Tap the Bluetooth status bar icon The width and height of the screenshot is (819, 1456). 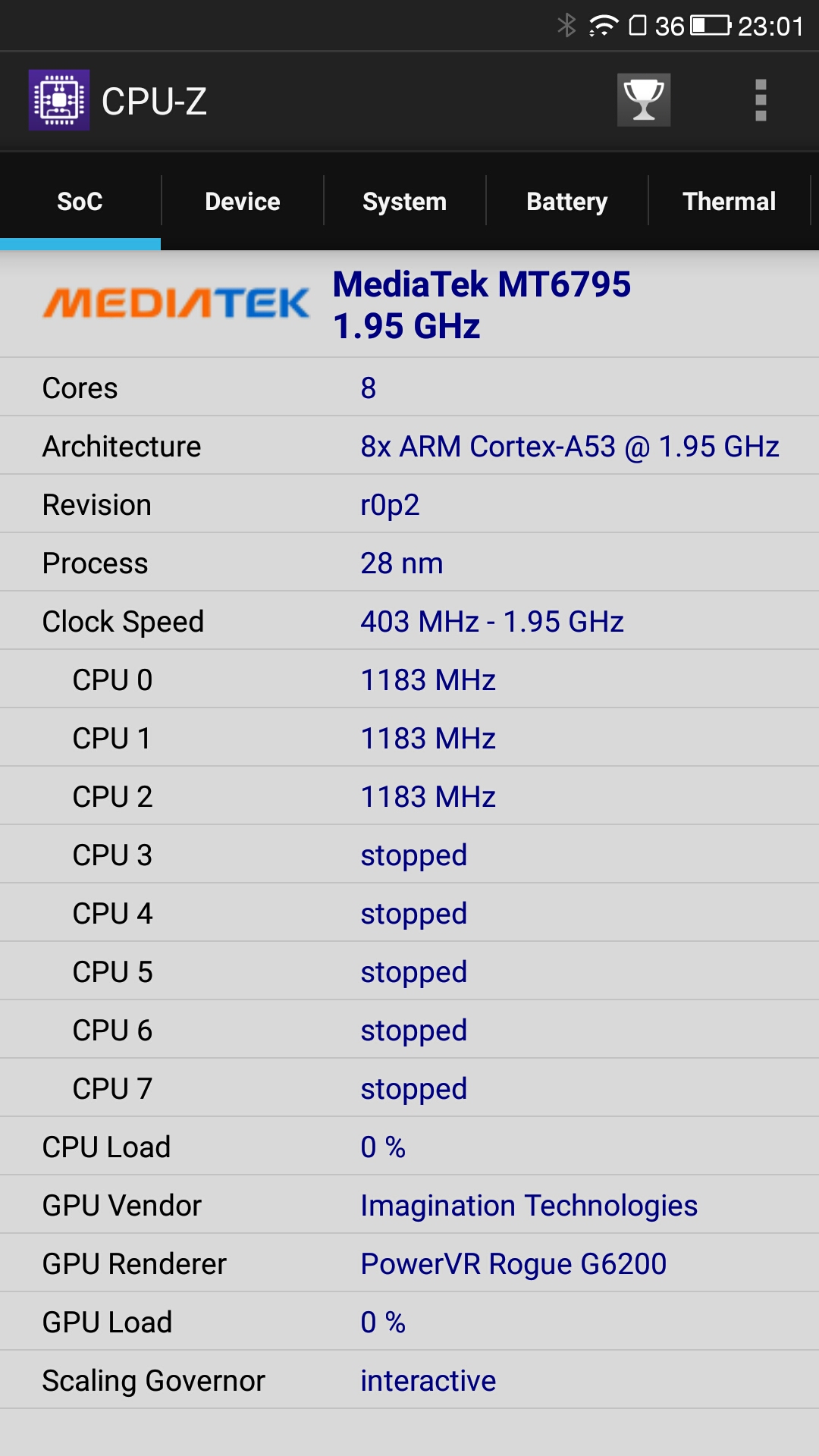pyautogui.click(x=566, y=25)
